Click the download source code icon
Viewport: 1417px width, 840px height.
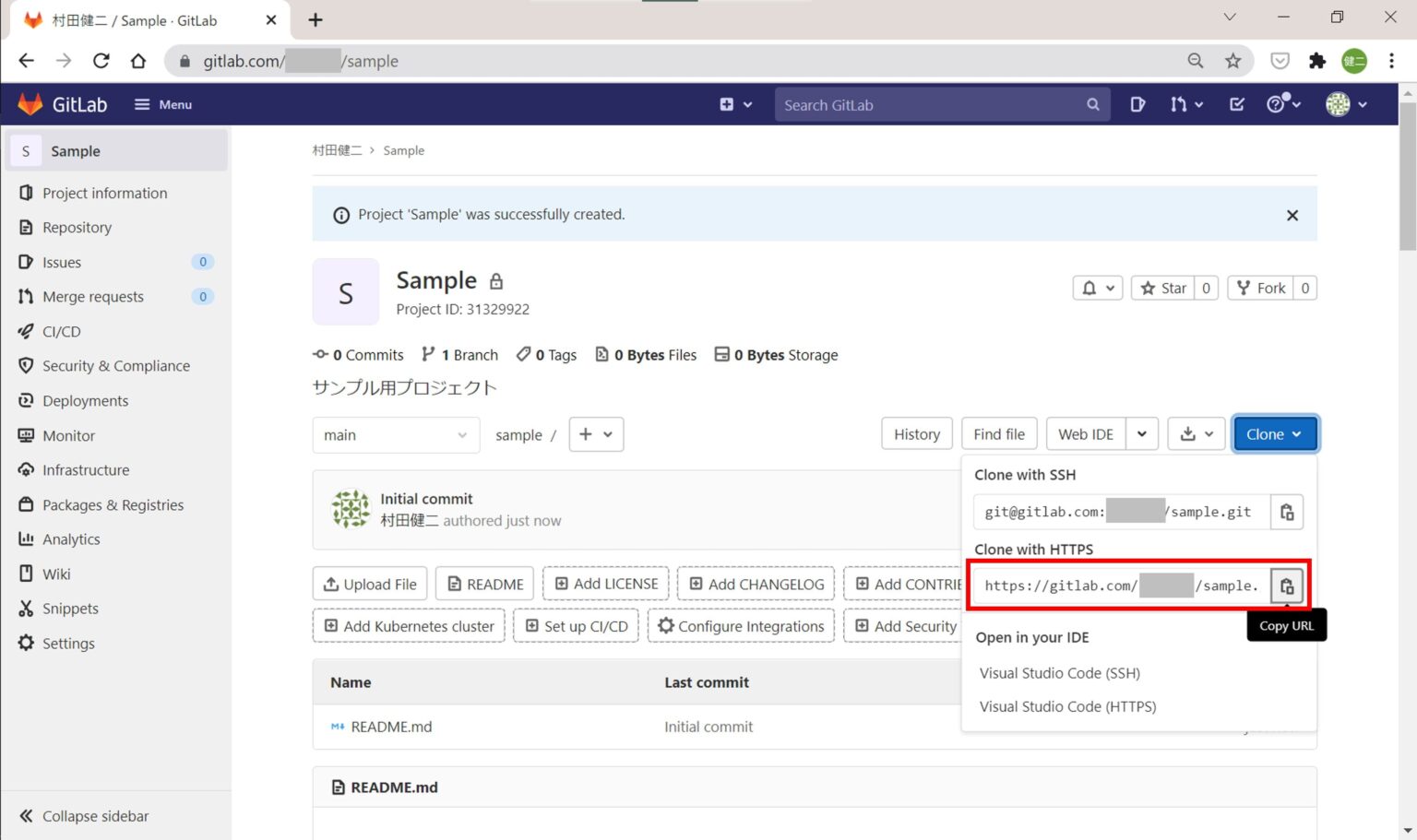(x=1190, y=433)
